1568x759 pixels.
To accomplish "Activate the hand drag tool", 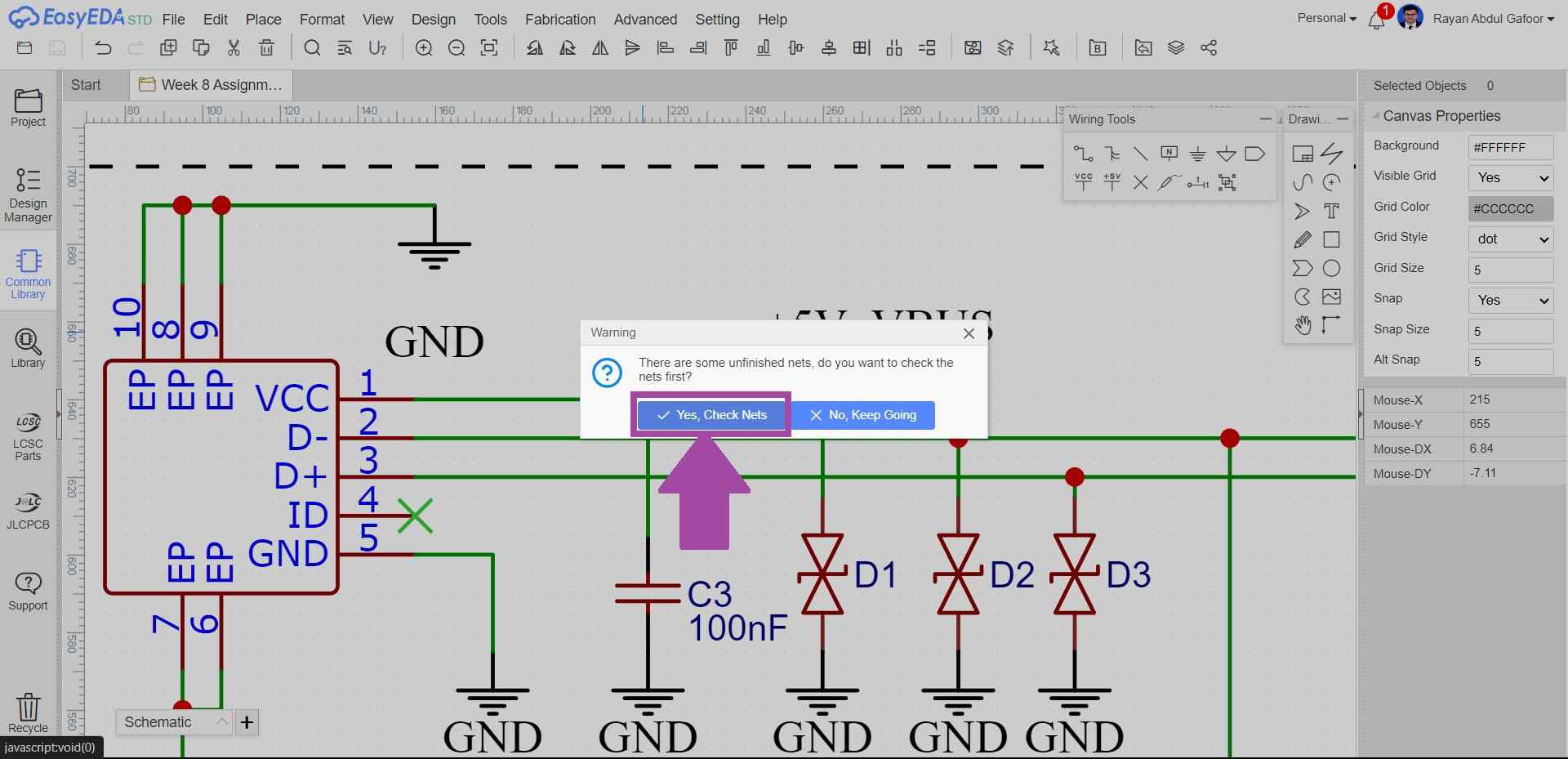I will coord(1303,325).
